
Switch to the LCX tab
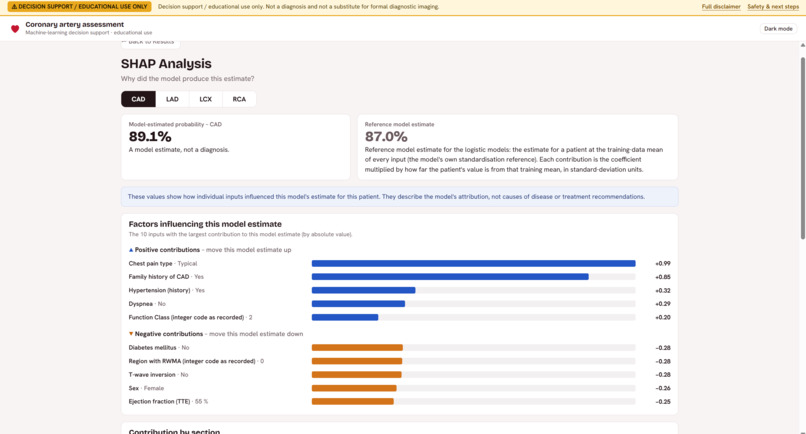[206, 99]
